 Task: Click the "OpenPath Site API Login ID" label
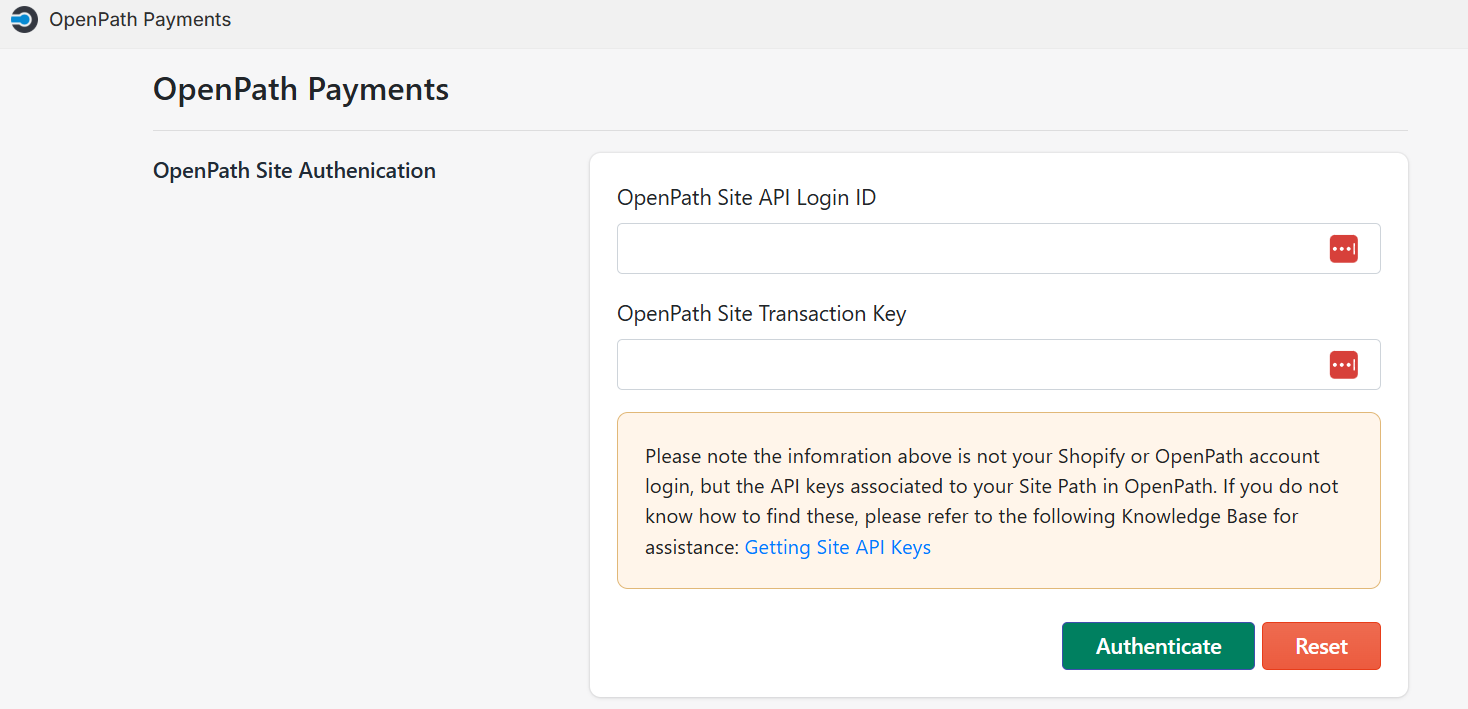tap(747, 198)
